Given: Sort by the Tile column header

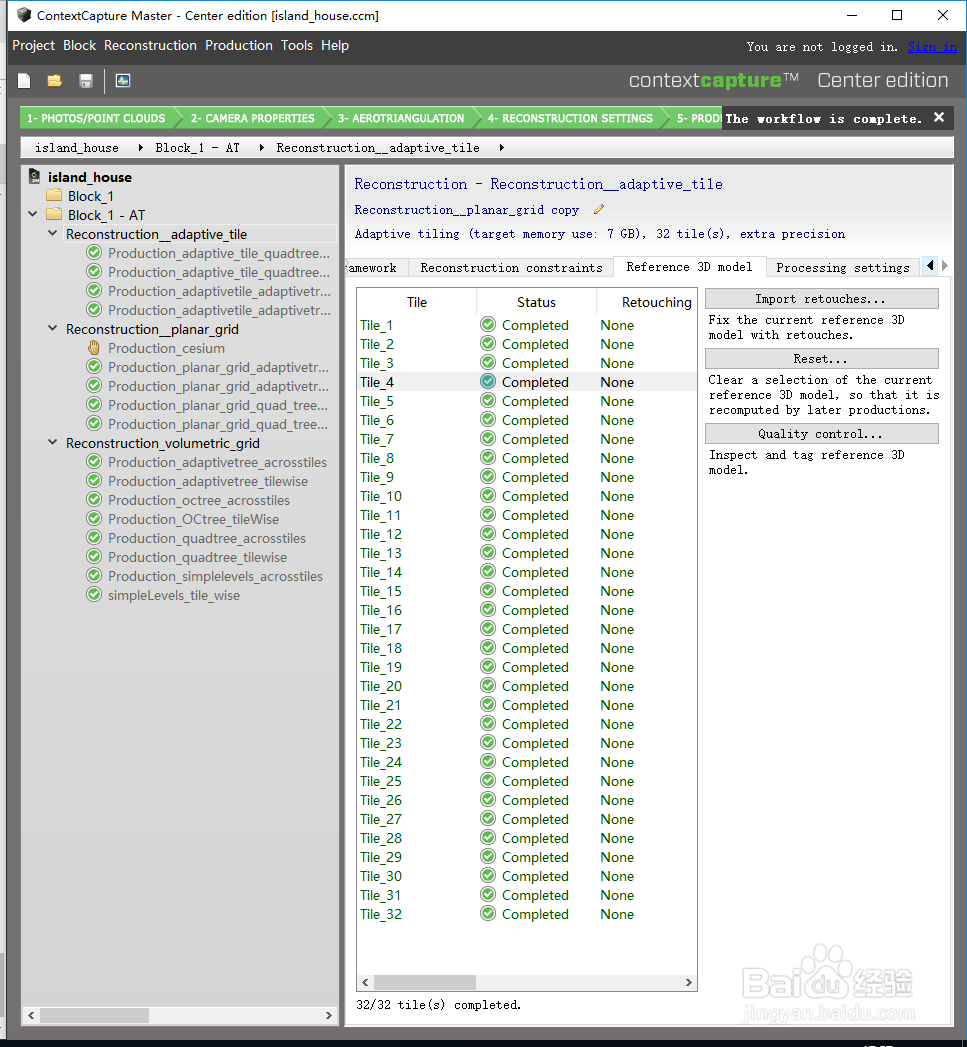Looking at the screenshot, I should click(417, 302).
